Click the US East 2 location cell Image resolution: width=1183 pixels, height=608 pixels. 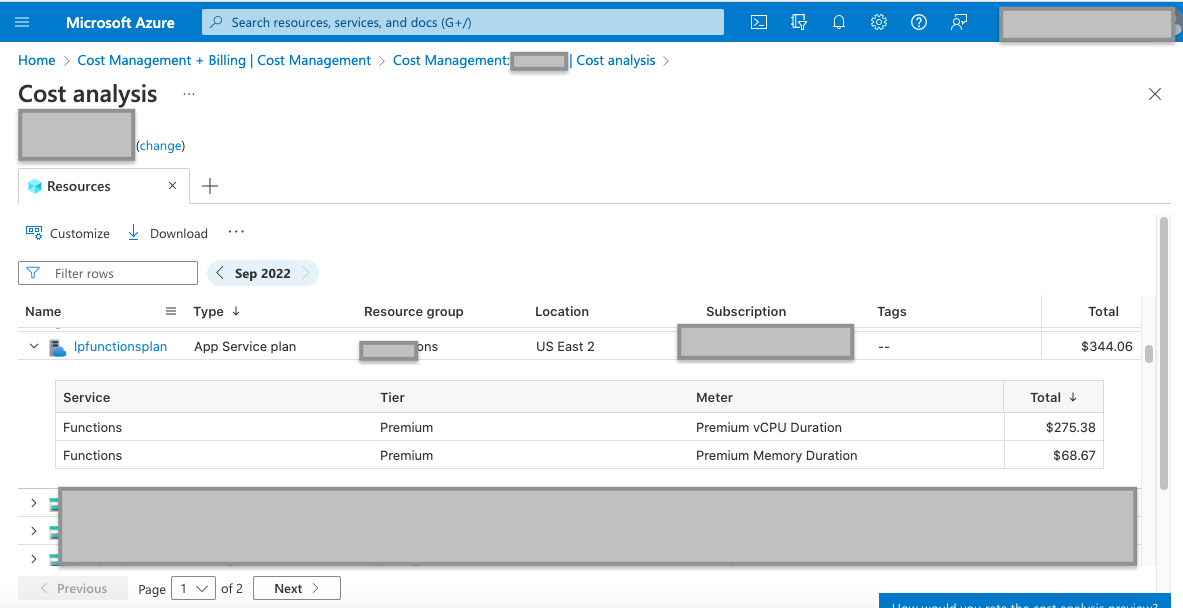(x=565, y=346)
